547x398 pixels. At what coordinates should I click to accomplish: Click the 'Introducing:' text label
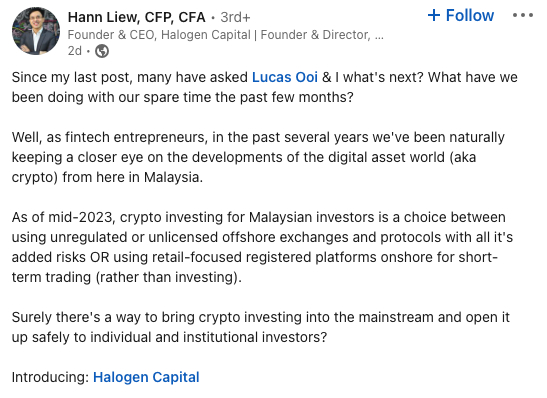point(51,377)
